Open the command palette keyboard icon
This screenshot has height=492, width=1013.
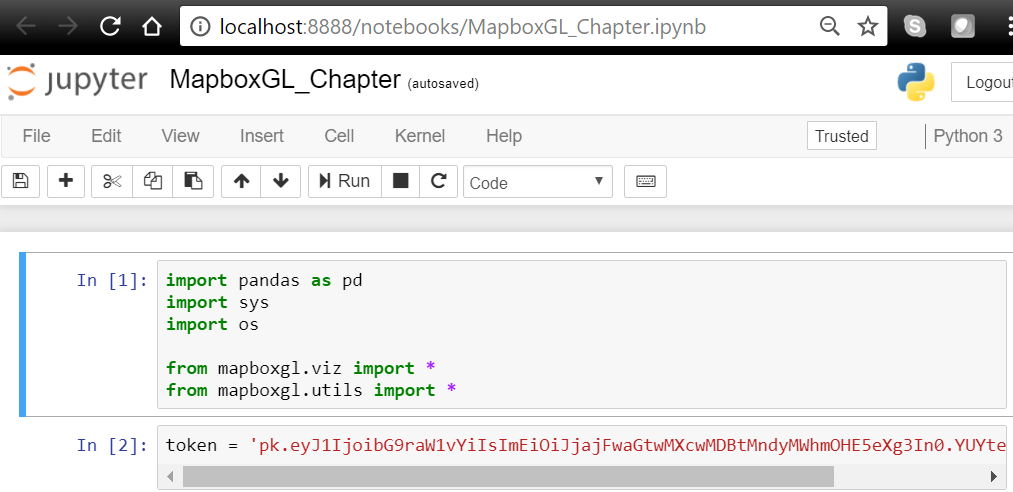(645, 181)
